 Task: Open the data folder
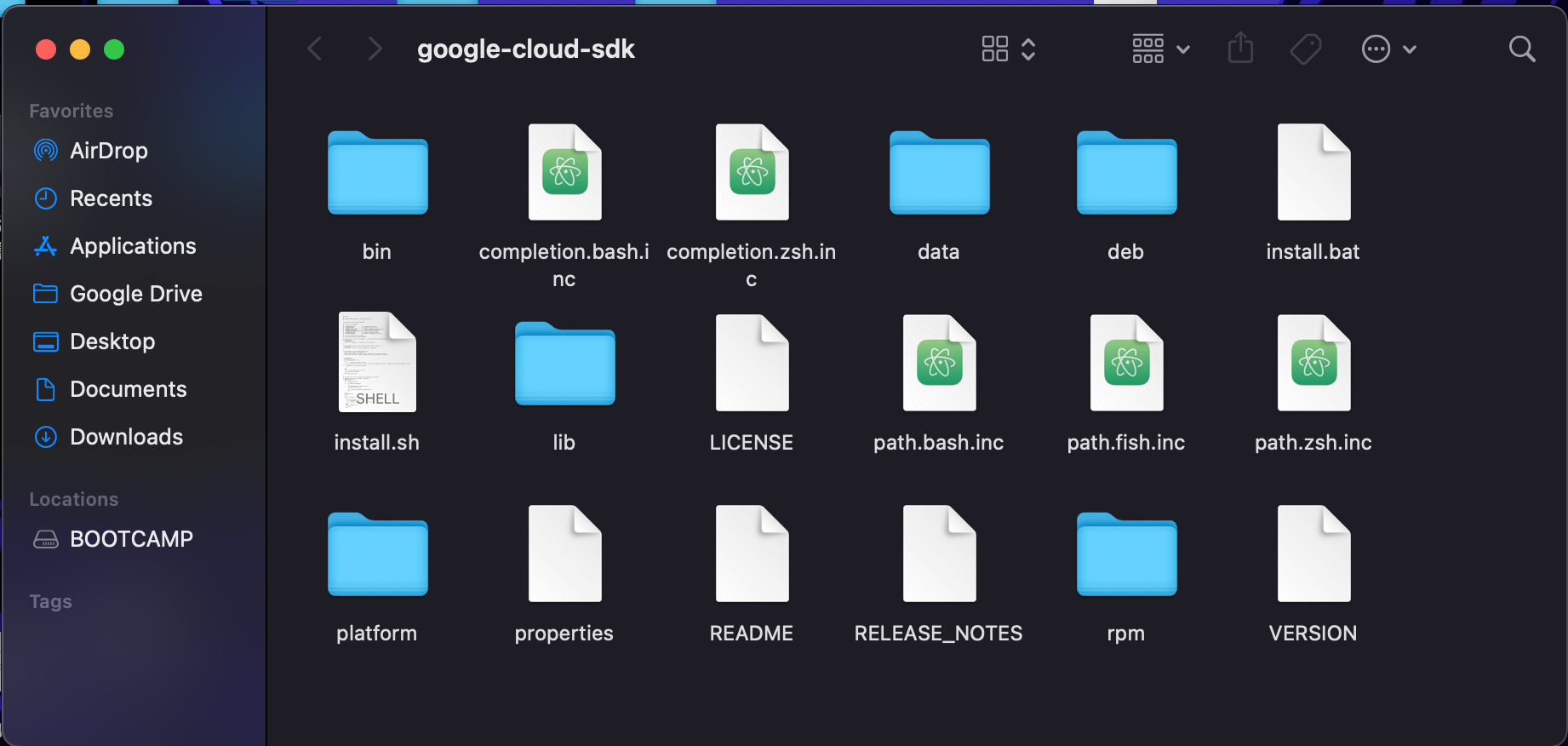click(939, 173)
